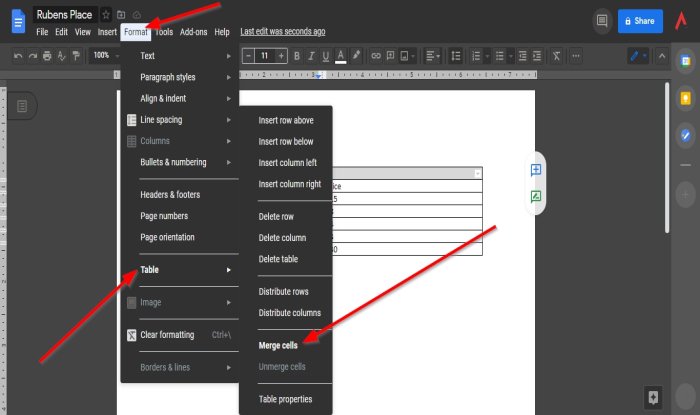Click the spell check icon
This screenshot has width=700, height=415.
click(x=62, y=56)
